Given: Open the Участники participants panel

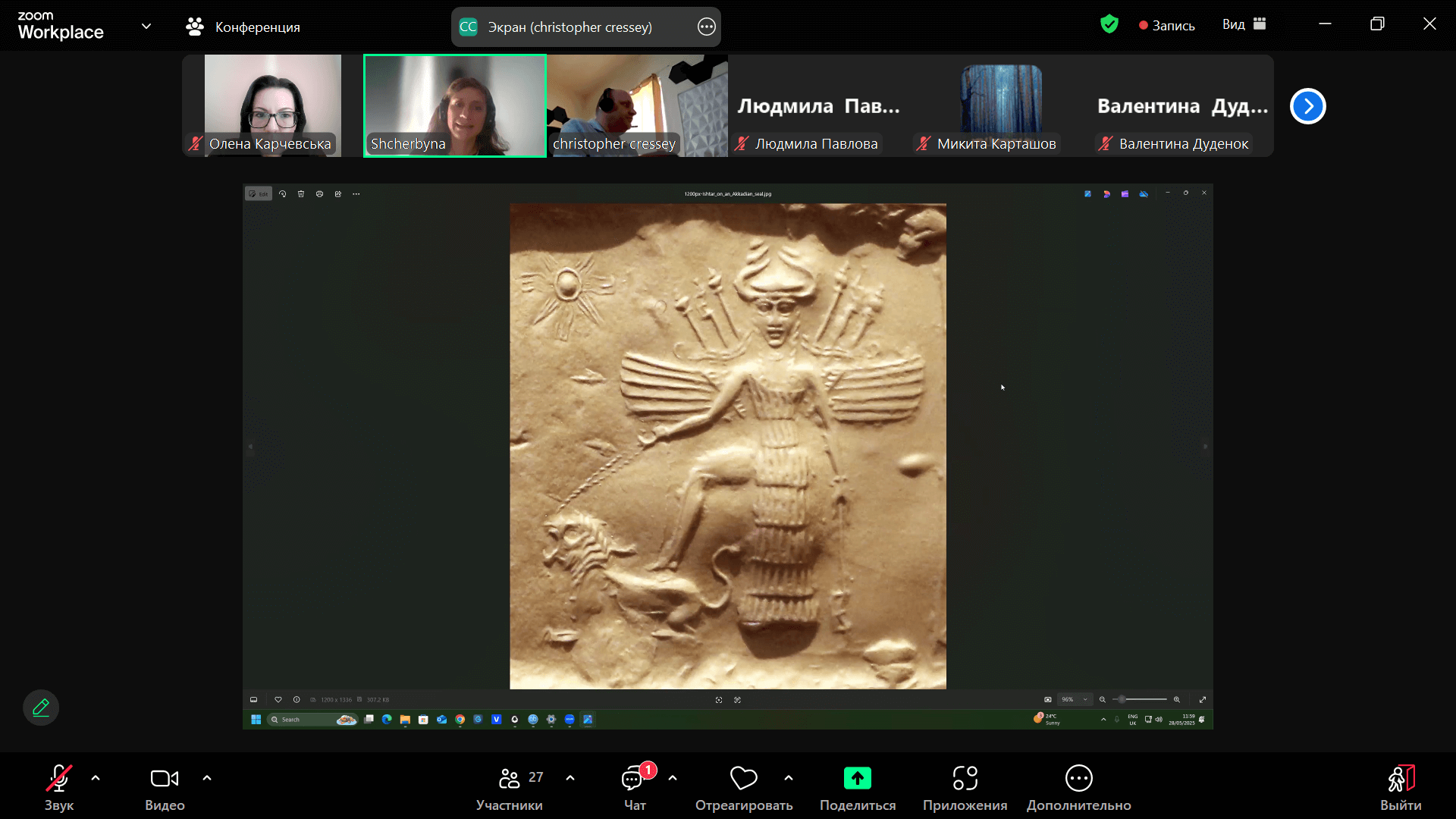Looking at the screenshot, I should tap(510, 779).
